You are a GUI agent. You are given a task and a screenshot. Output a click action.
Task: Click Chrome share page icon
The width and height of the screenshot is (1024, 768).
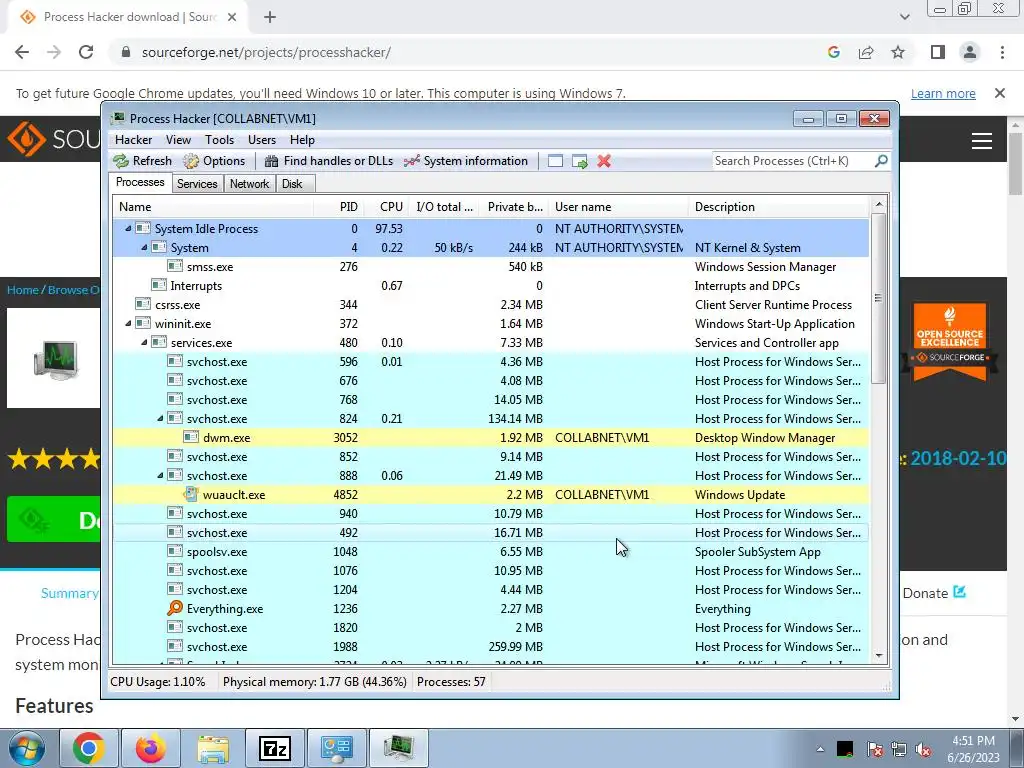[x=866, y=52]
